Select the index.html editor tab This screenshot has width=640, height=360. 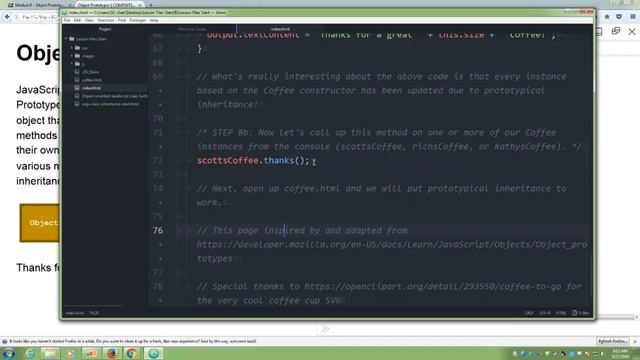click(280, 29)
